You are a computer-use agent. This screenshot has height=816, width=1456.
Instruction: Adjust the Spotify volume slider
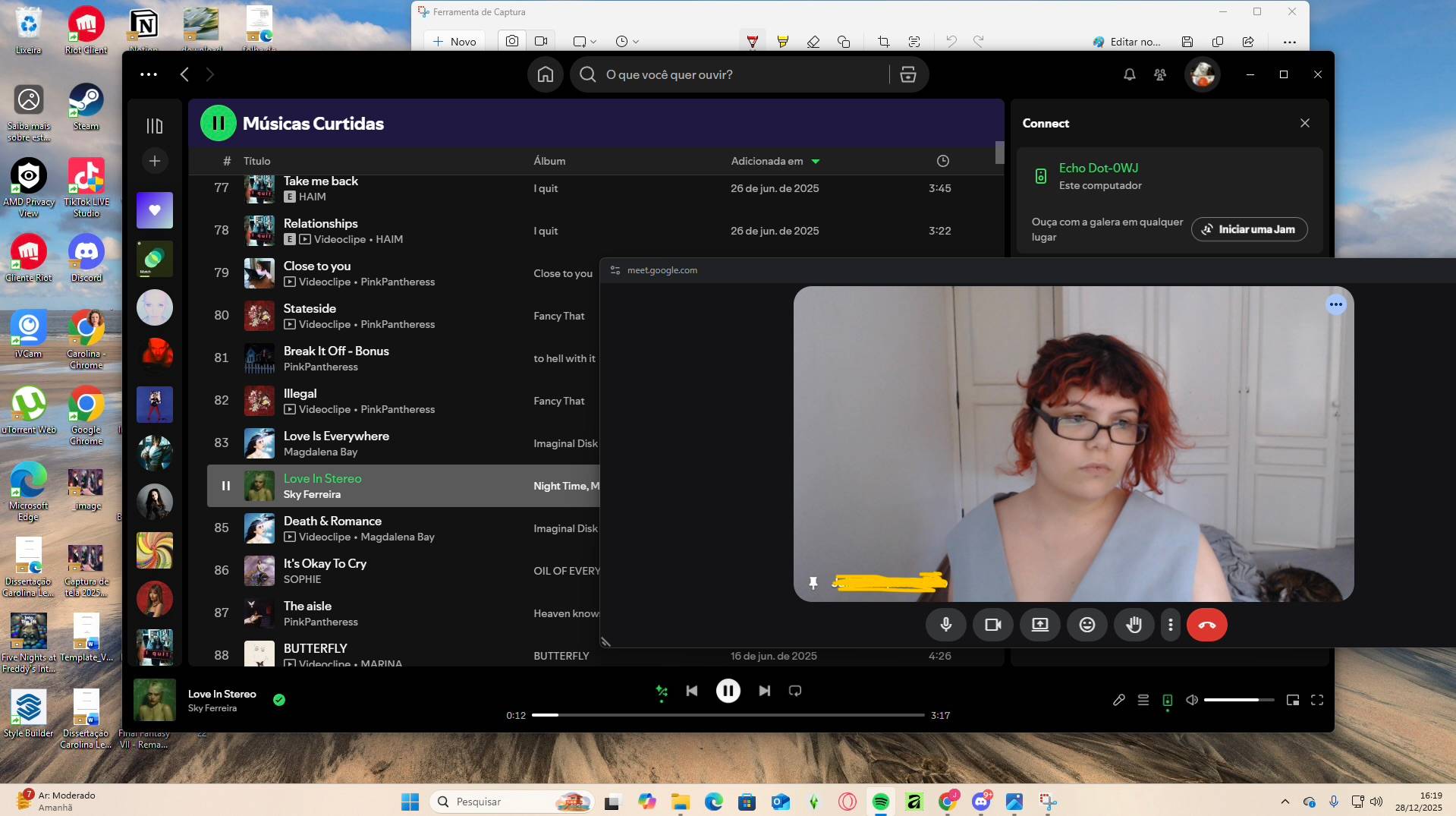(1239, 700)
